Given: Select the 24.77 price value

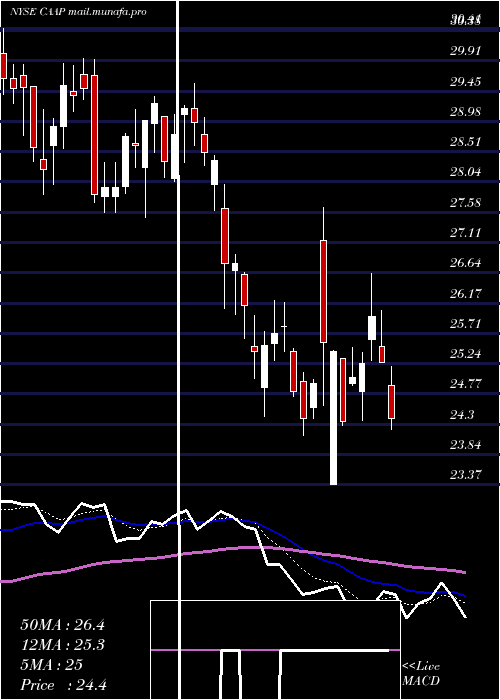Looking at the screenshot, I should (466, 384).
